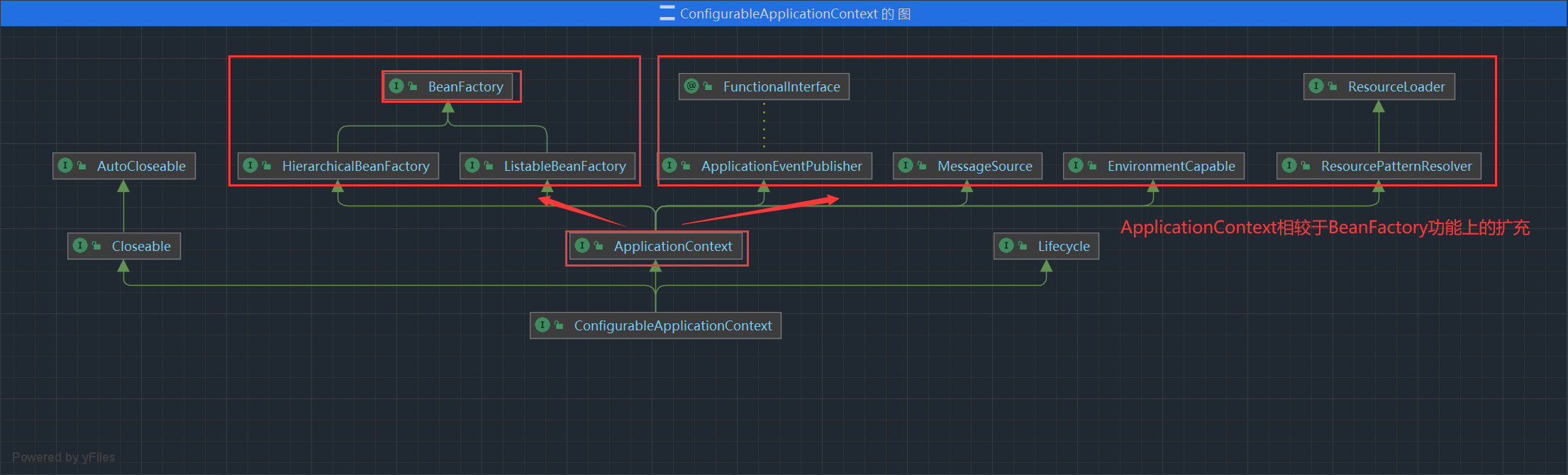Click the interface icon on ConfigurableApplicationContext node
The height and width of the screenshot is (475, 1568).
[543, 325]
